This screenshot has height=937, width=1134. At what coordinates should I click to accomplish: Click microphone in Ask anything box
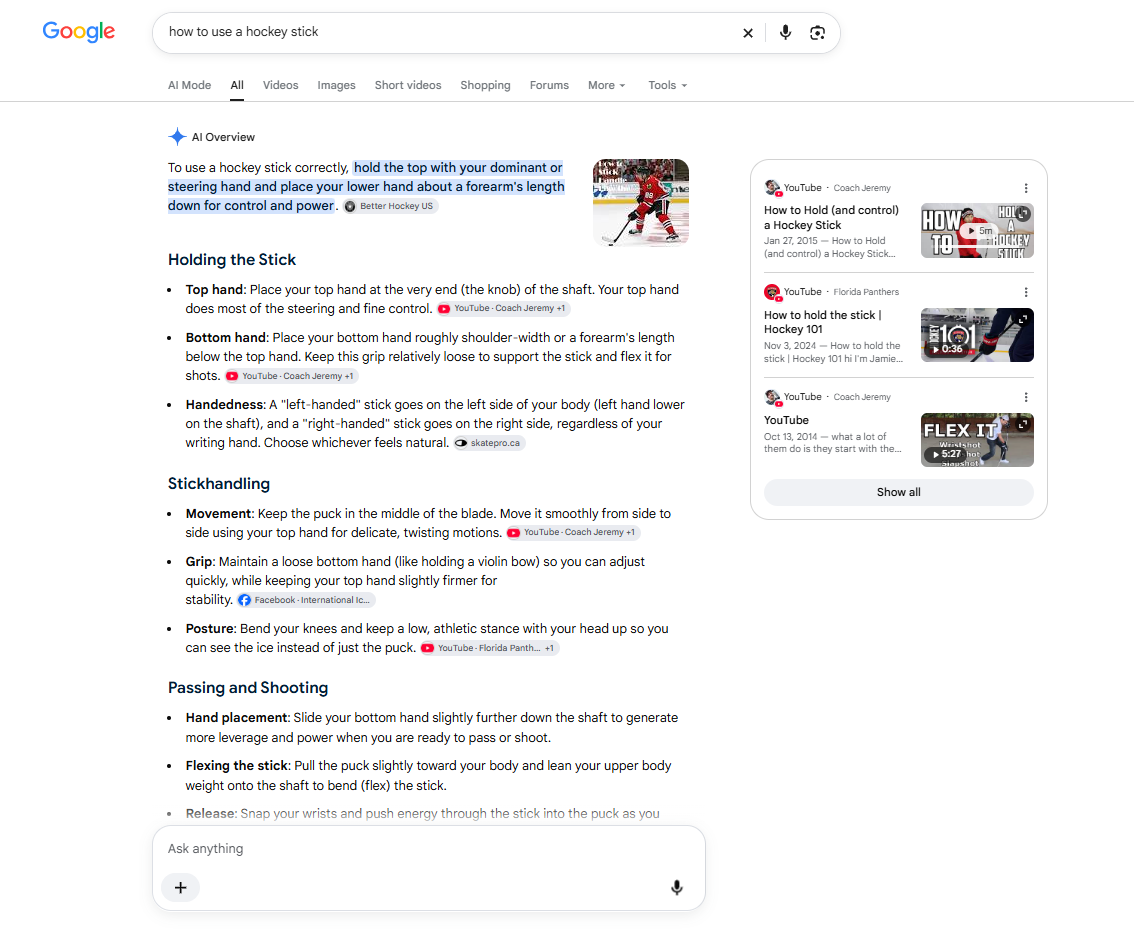click(676, 887)
